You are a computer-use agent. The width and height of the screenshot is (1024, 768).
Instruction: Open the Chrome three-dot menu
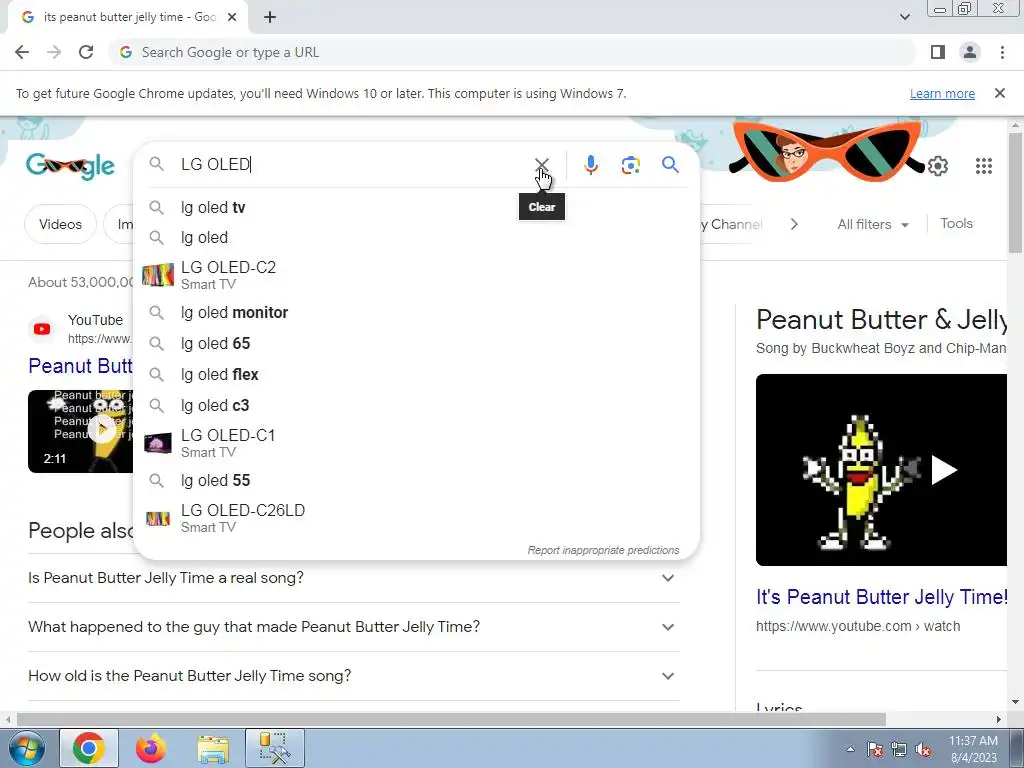click(x=1002, y=52)
